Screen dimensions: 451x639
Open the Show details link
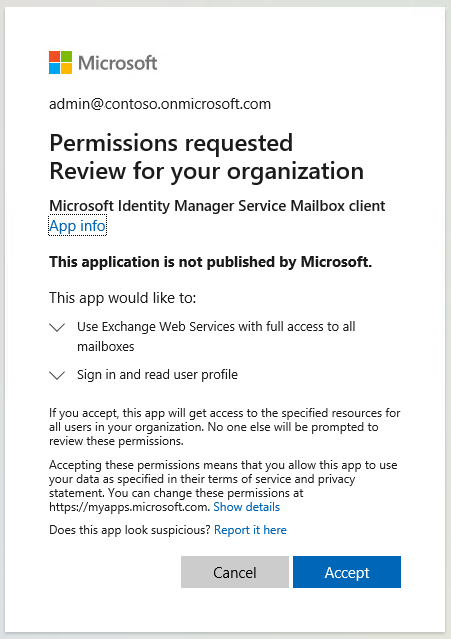point(246,507)
